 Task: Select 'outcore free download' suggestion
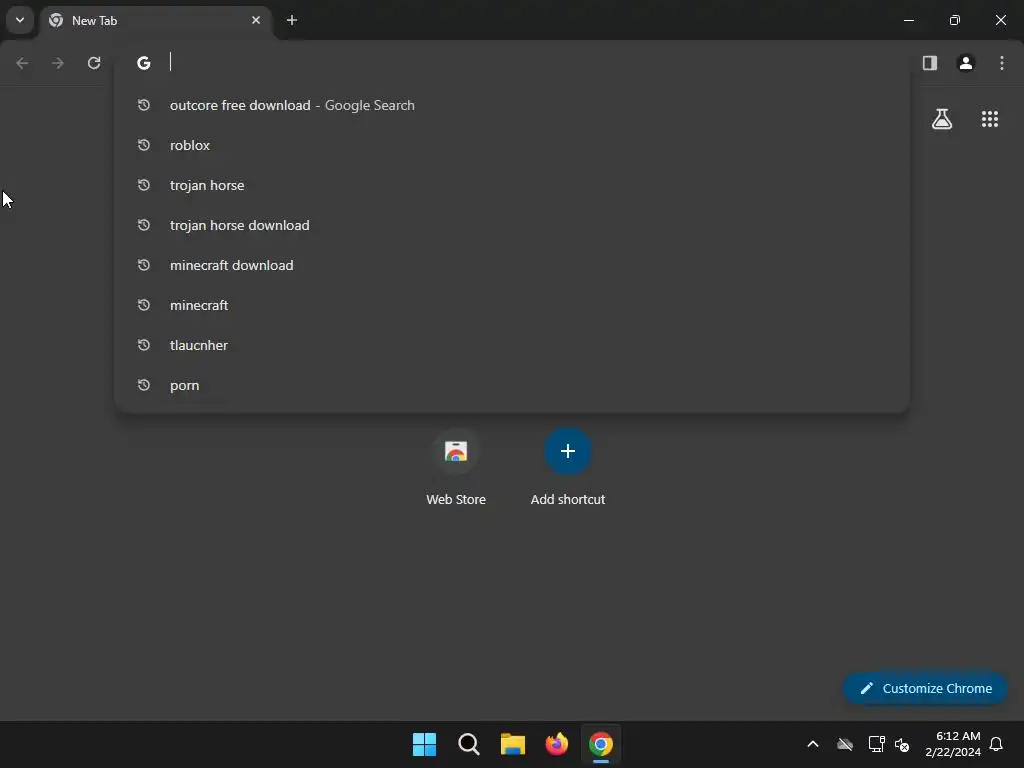[x=512, y=105]
